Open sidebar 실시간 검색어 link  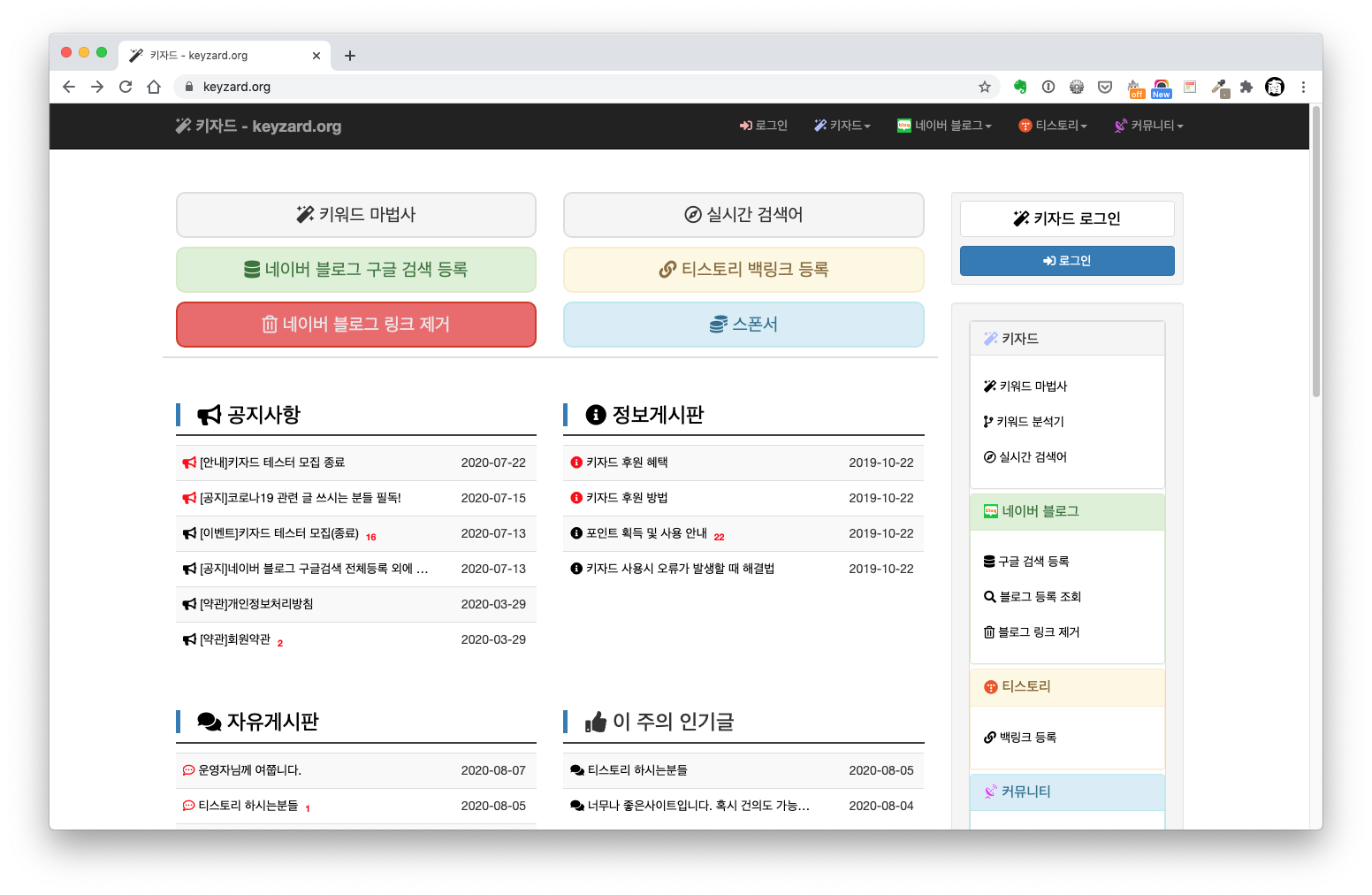coord(1025,457)
